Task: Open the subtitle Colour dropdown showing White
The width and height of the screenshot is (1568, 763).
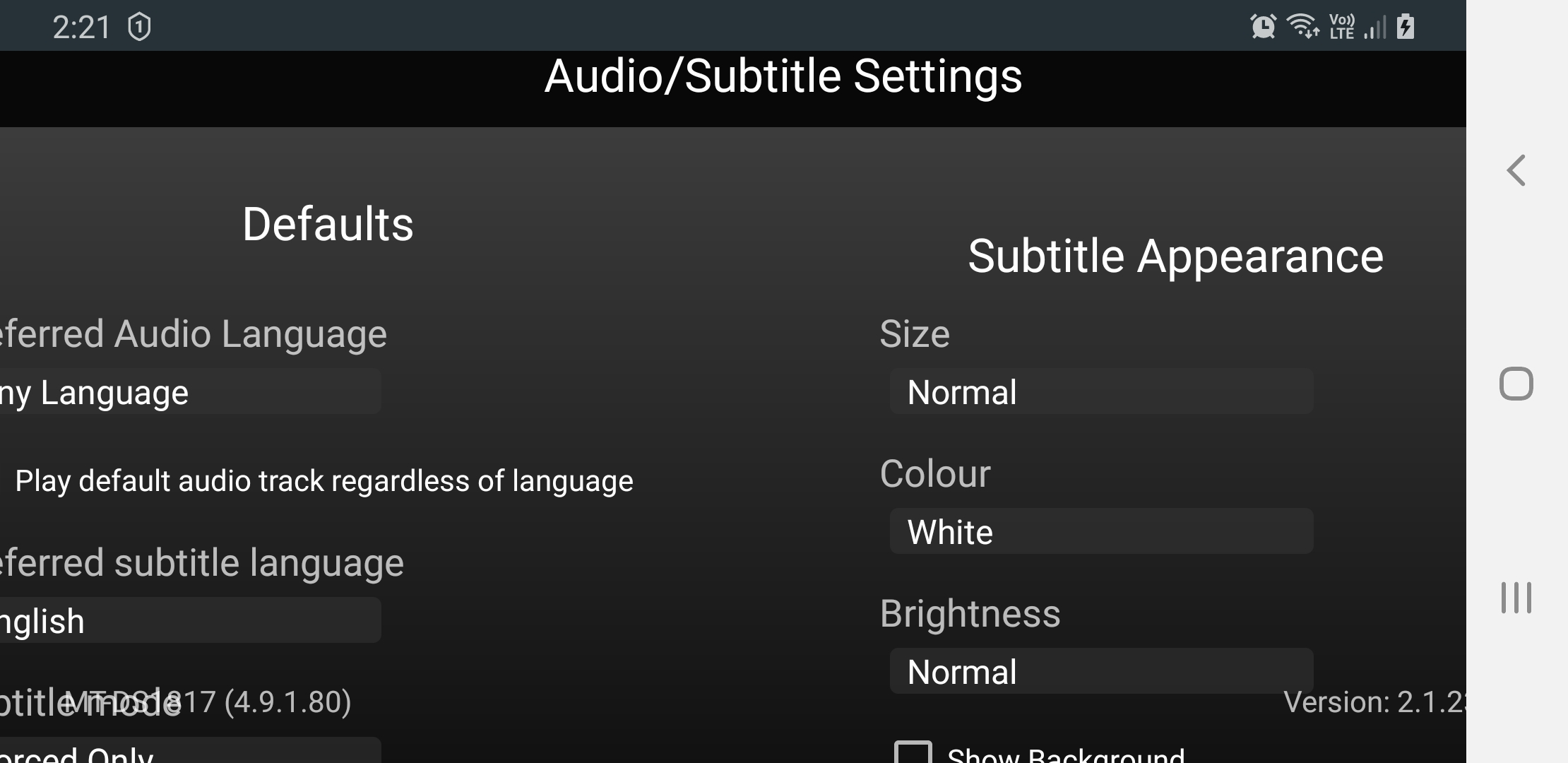Action: click(x=1100, y=531)
